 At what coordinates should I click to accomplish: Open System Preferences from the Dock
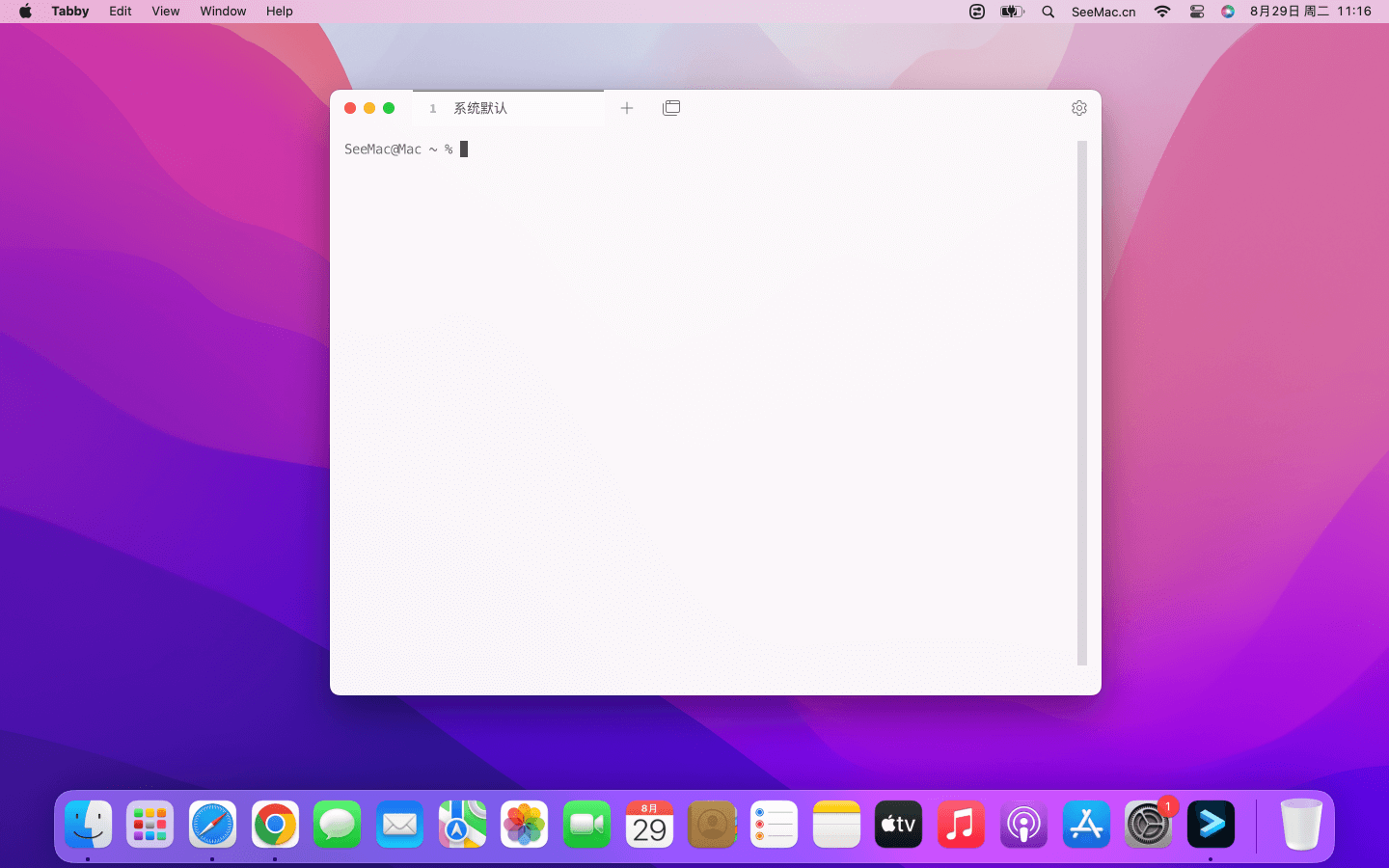pyautogui.click(x=1148, y=825)
